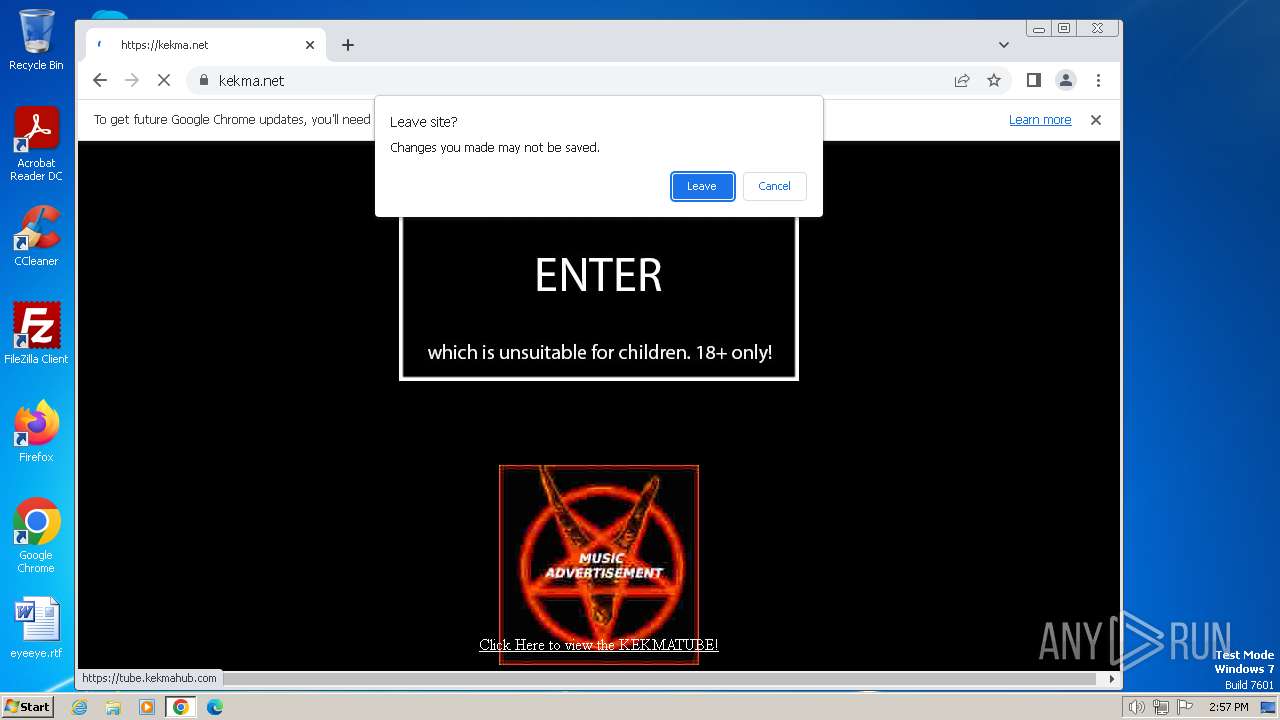
Task: Open the Windows Start menu
Action: click(27, 707)
